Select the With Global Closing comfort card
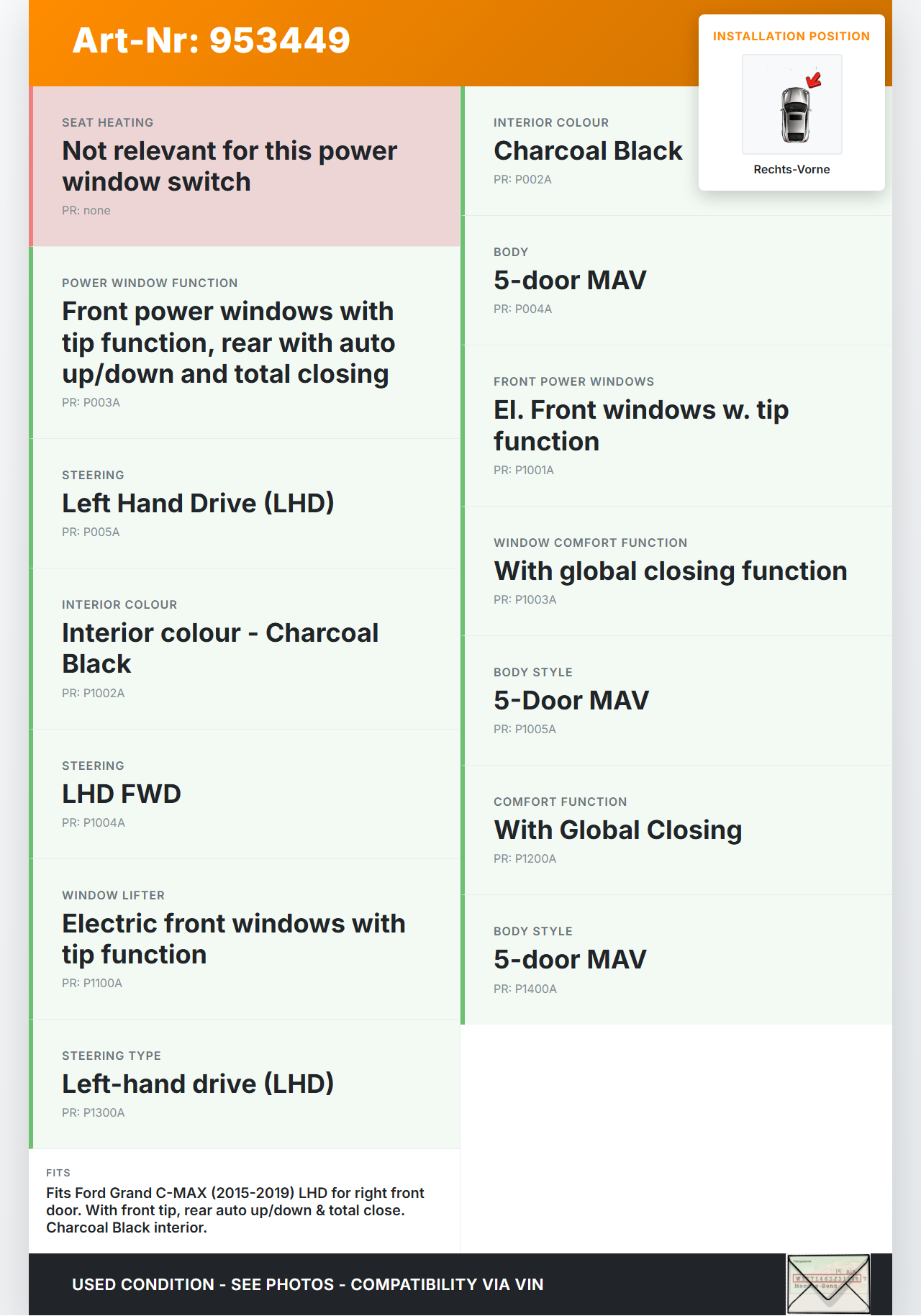The height and width of the screenshot is (1316, 921). [676, 830]
